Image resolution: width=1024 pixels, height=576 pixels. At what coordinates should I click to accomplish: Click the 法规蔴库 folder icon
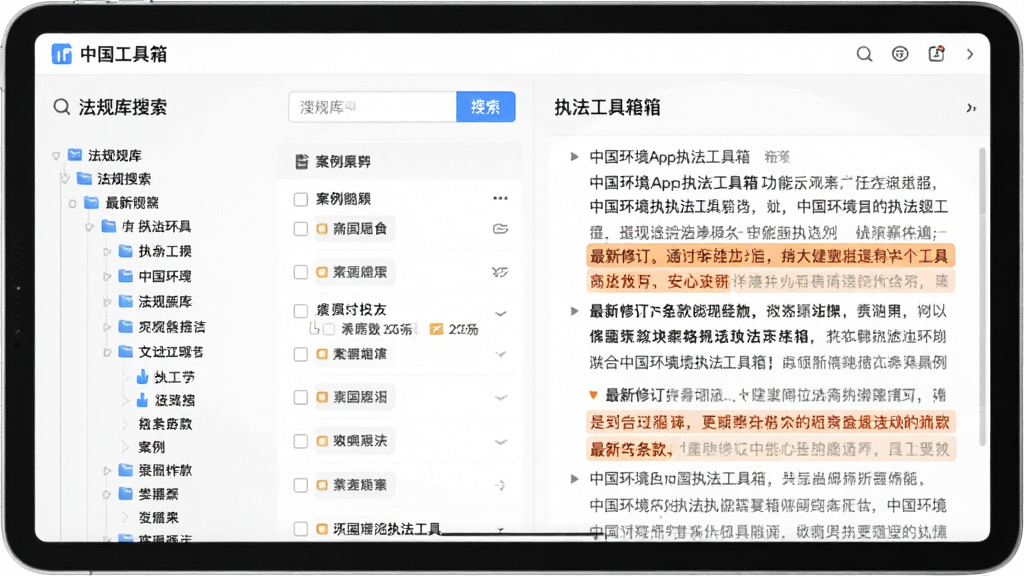pyautogui.click(x=125, y=301)
